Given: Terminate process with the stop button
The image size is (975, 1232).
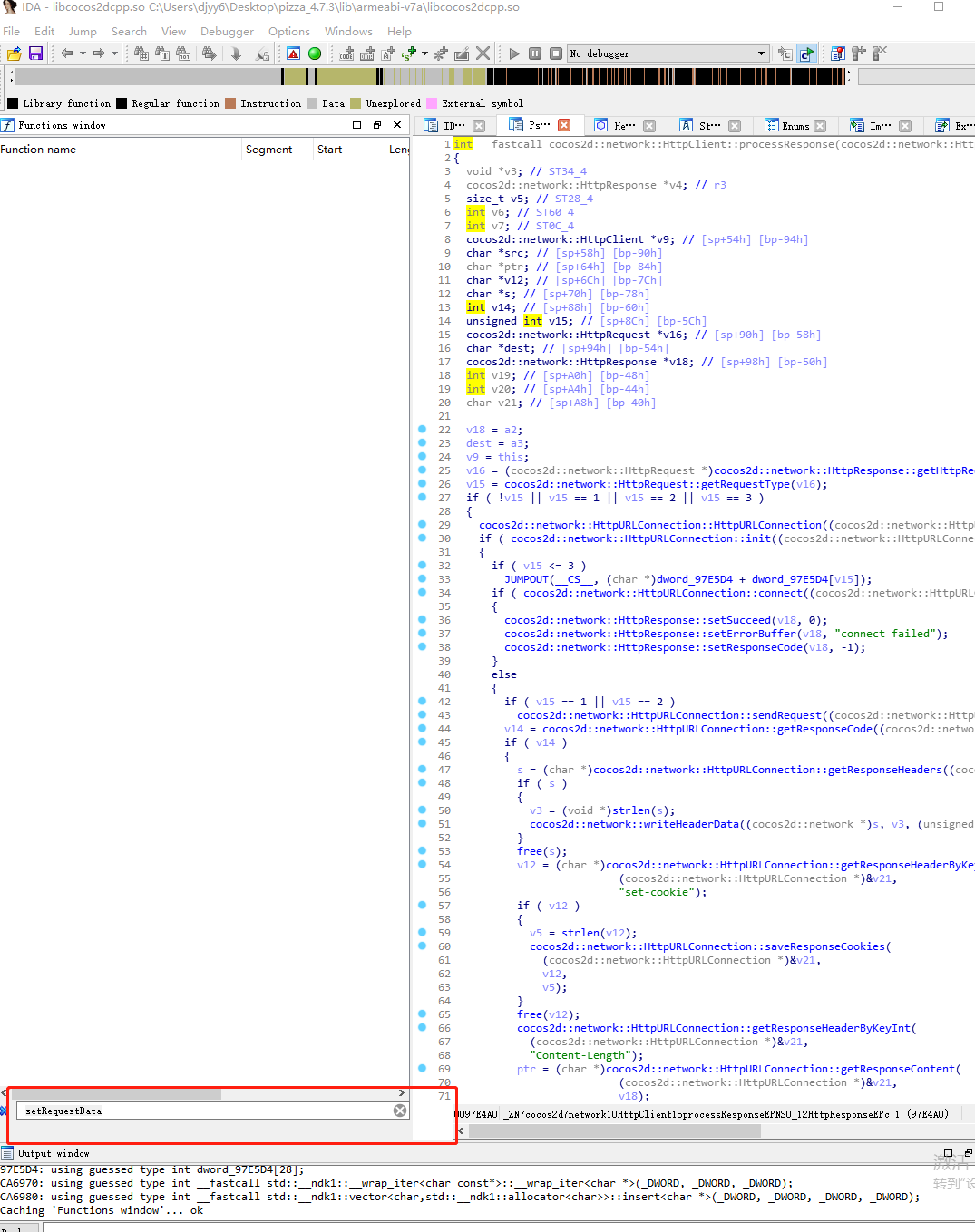Looking at the screenshot, I should pyautogui.click(x=556, y=53).
